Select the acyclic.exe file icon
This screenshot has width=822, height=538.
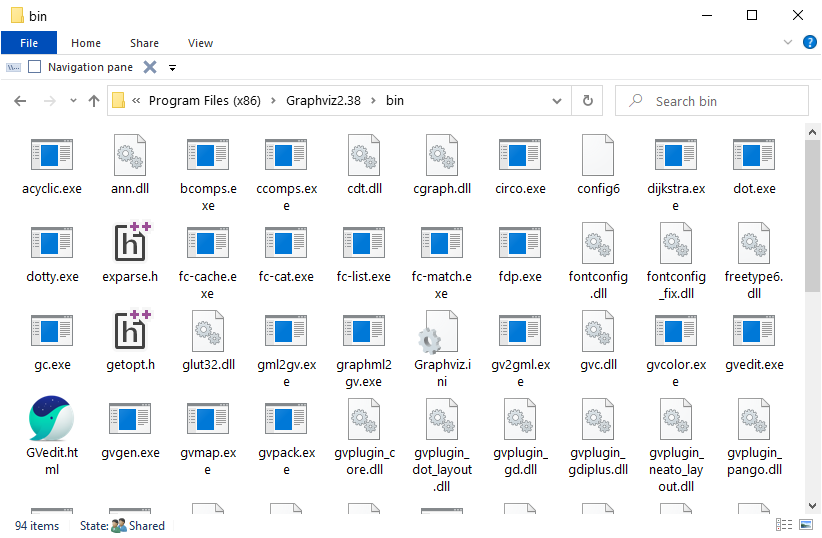(52, 155)
